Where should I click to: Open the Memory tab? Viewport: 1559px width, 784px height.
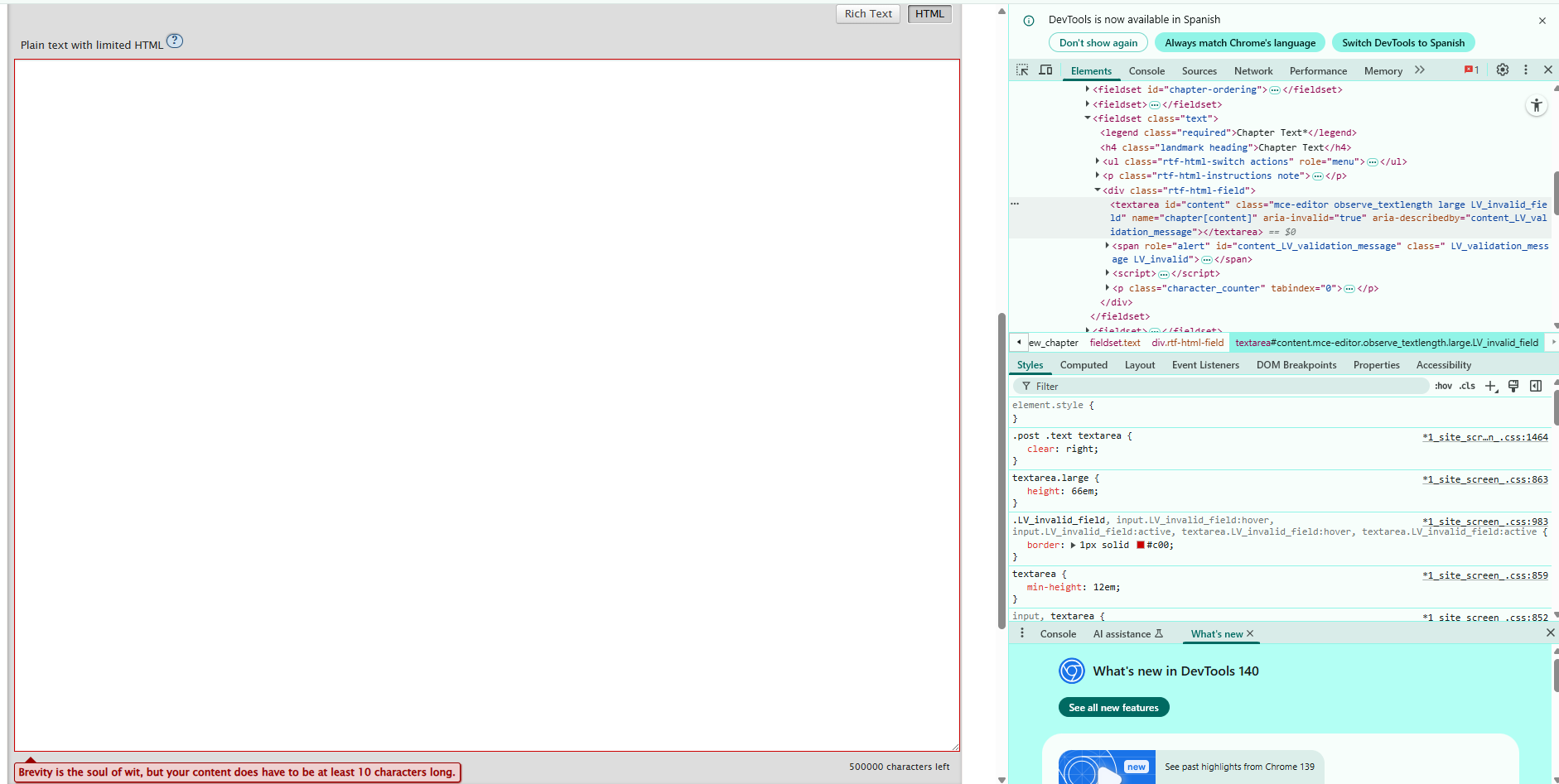pyautogui.click(x=1383, y=71)
